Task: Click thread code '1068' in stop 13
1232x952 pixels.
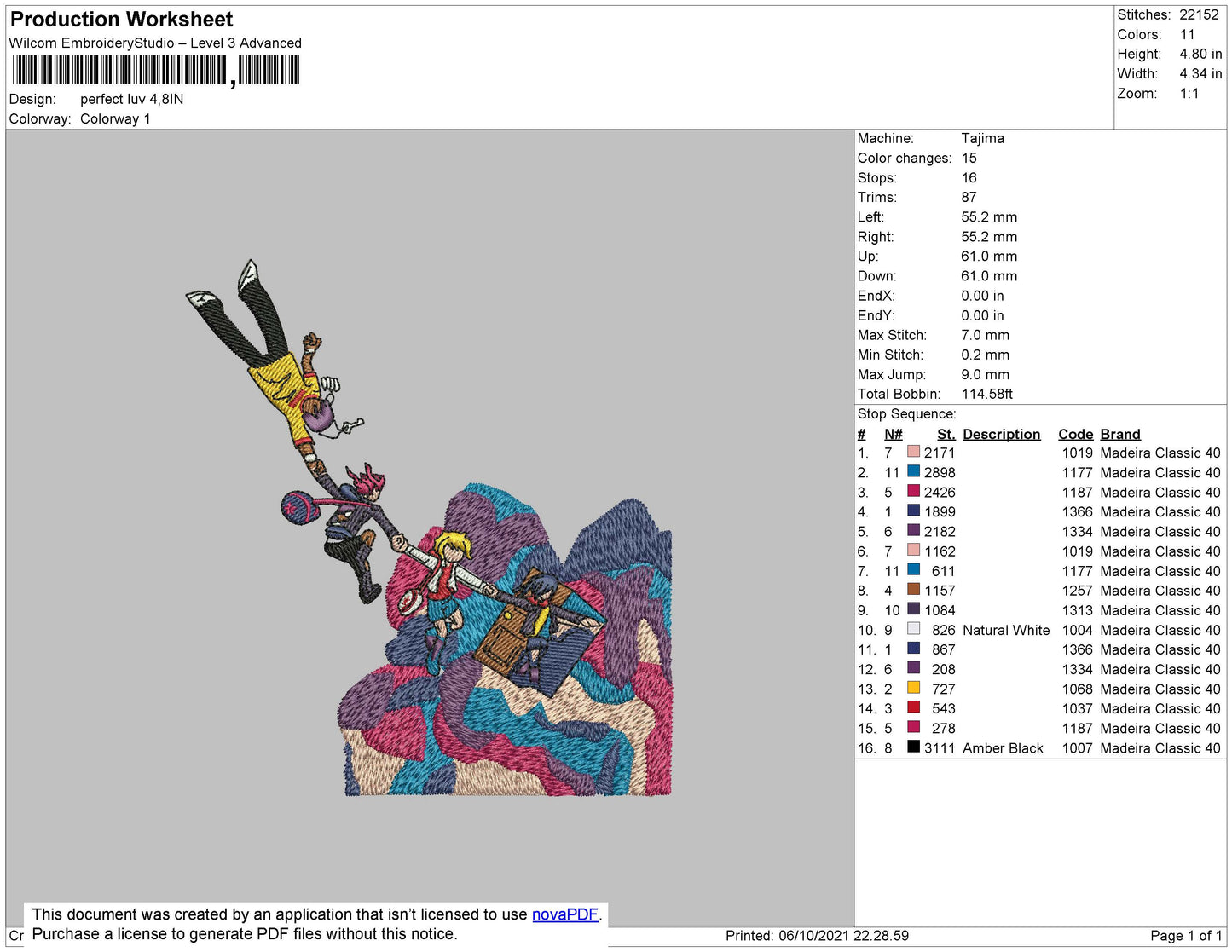Action: [1078, 689]
